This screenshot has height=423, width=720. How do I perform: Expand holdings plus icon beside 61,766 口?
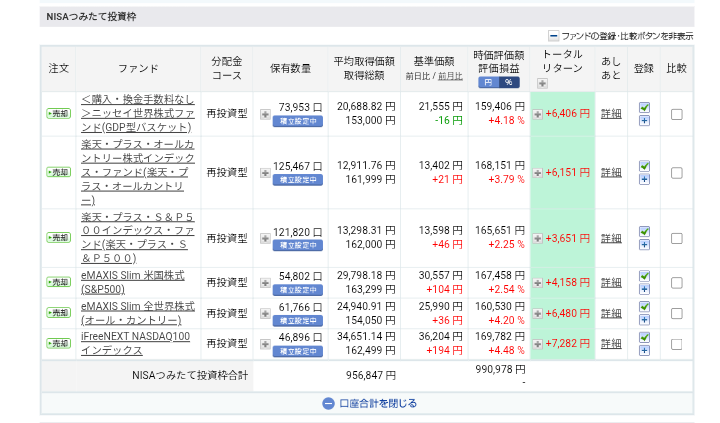point(265,314)
